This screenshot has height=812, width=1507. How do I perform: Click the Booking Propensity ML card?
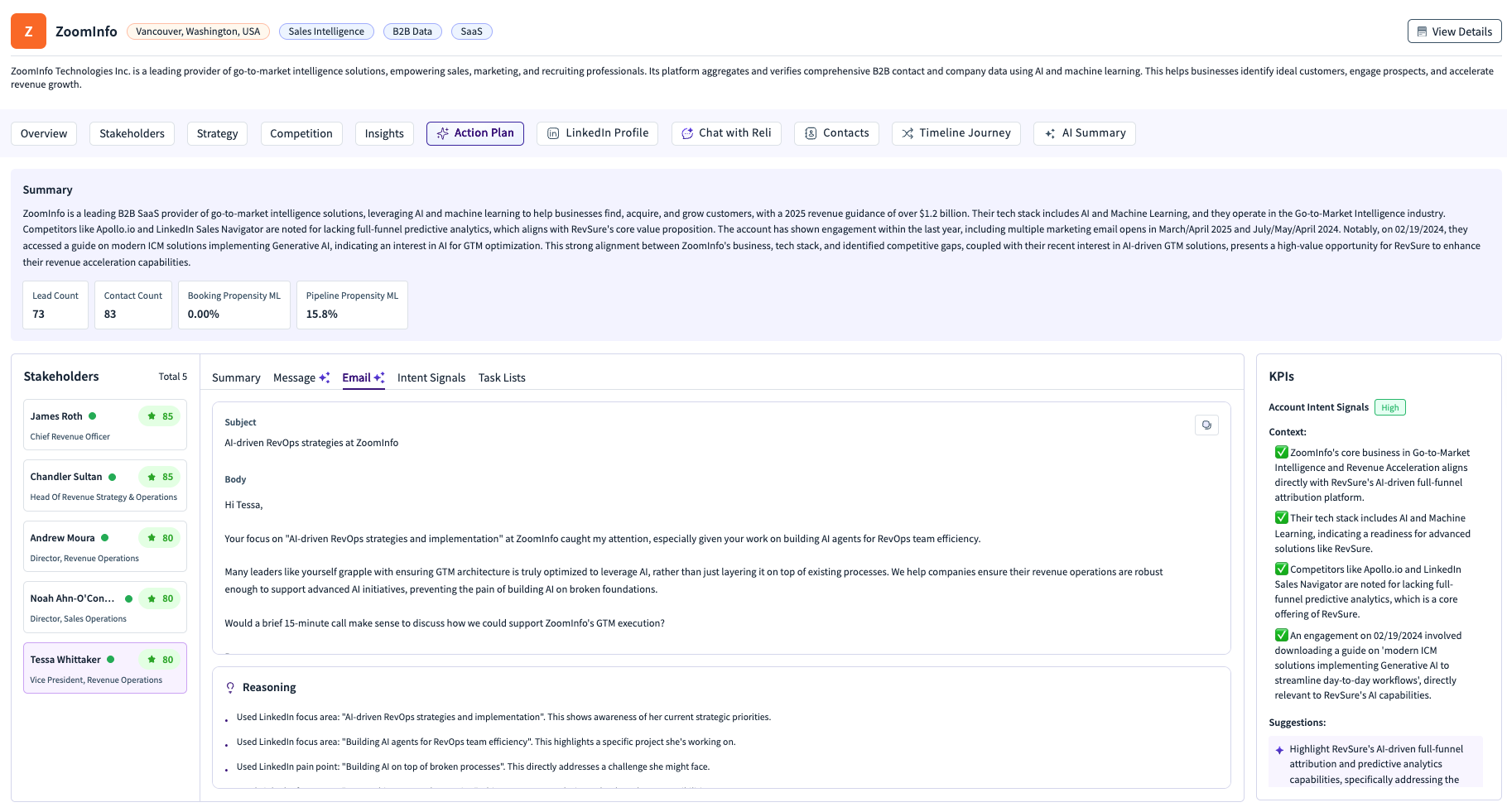(x=234, y=305)
